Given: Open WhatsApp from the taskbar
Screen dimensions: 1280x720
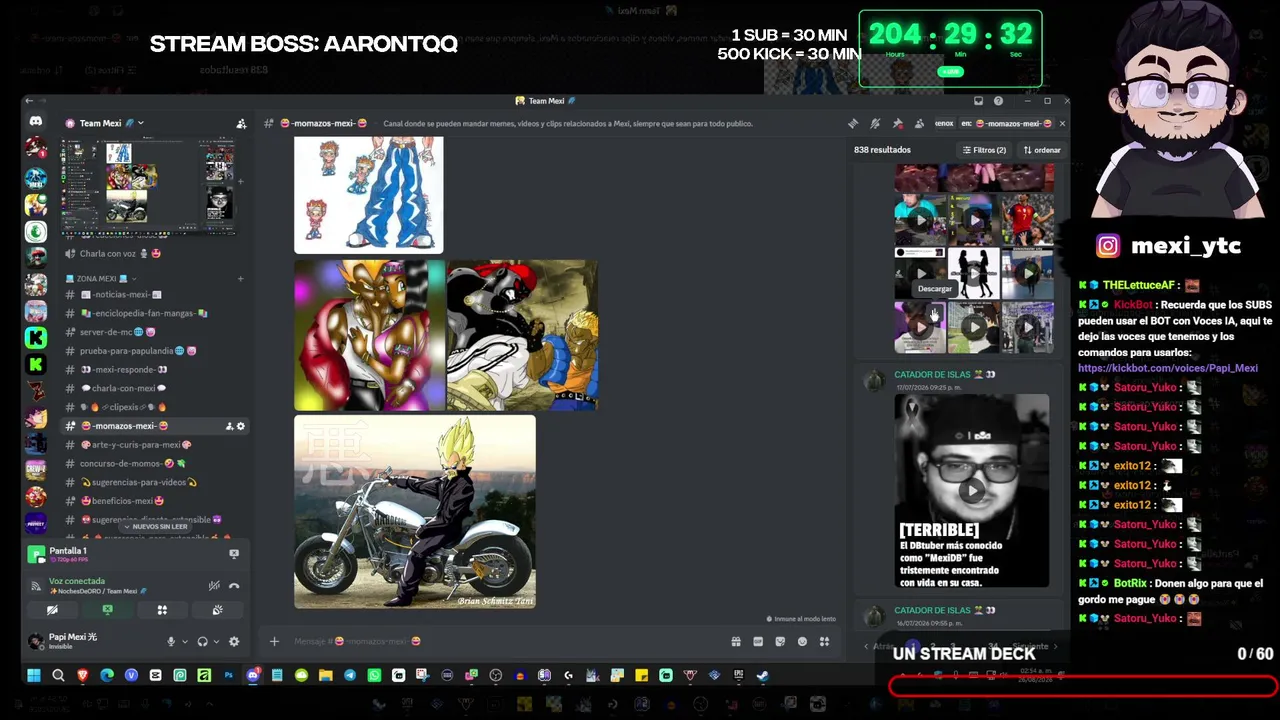Looking at the screenshot, I should coord(374,675).
